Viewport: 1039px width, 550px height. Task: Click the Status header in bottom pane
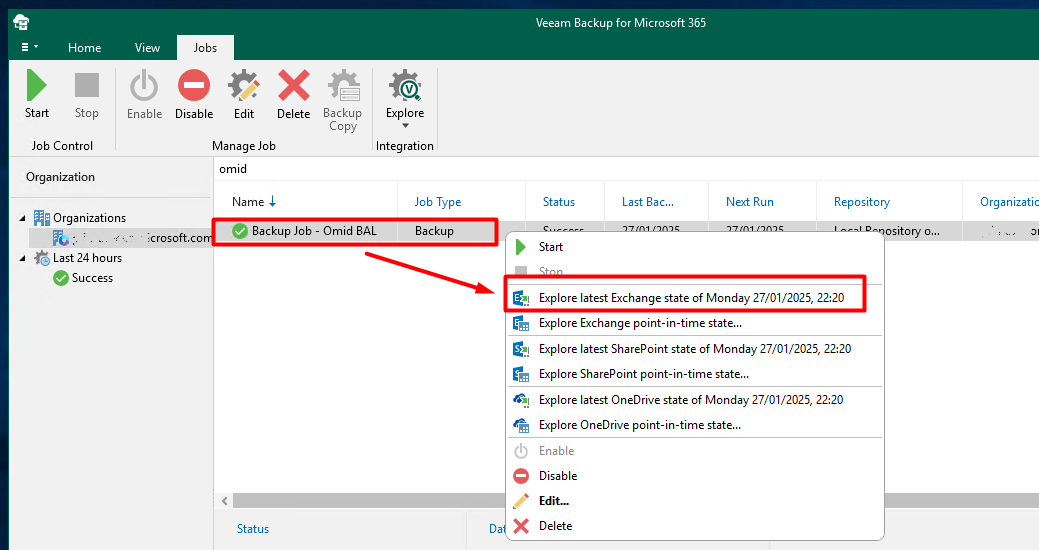pos(252,529)
